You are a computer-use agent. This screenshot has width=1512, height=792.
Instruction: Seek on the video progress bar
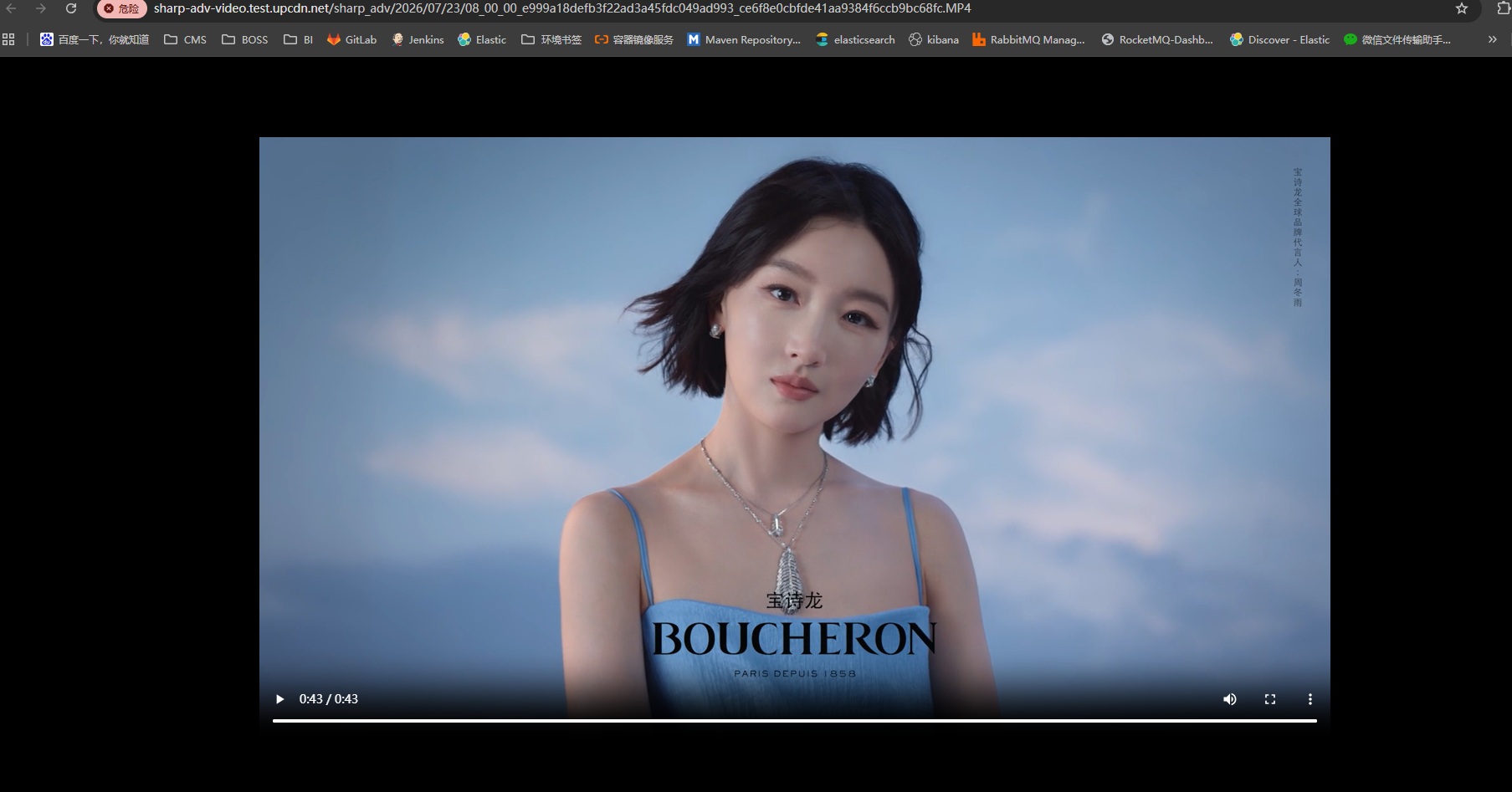[795, 720]
